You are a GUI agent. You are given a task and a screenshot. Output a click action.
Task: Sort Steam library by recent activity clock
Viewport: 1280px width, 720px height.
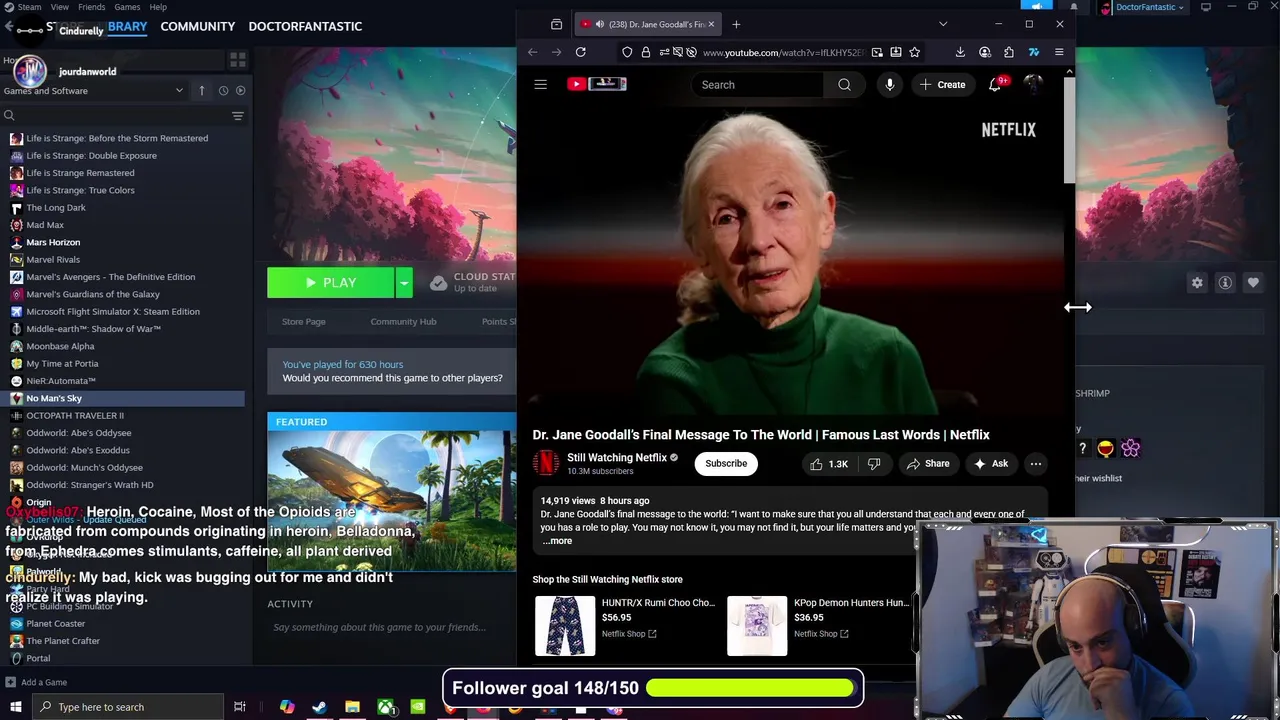click(223, 91)
